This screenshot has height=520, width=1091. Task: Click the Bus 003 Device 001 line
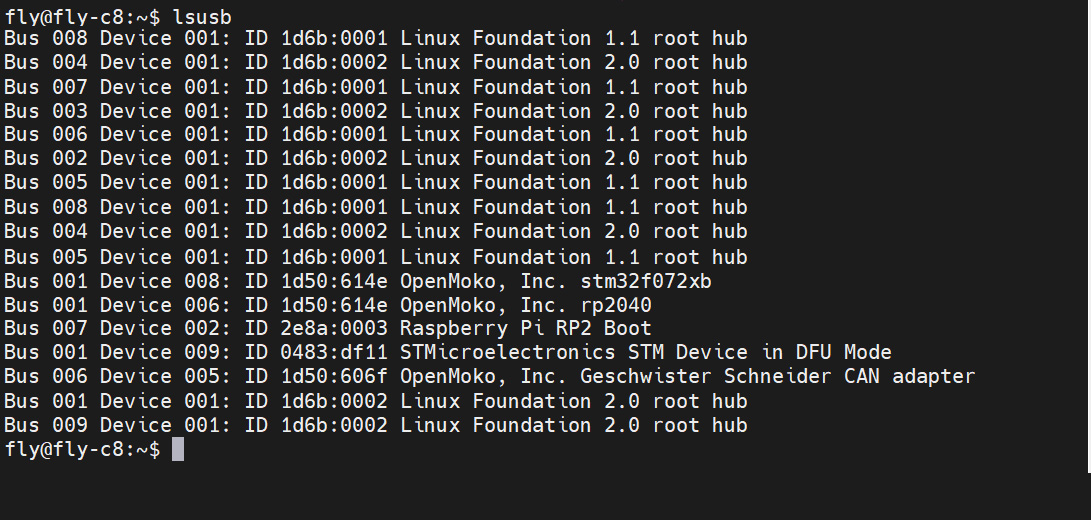[375, 110]
